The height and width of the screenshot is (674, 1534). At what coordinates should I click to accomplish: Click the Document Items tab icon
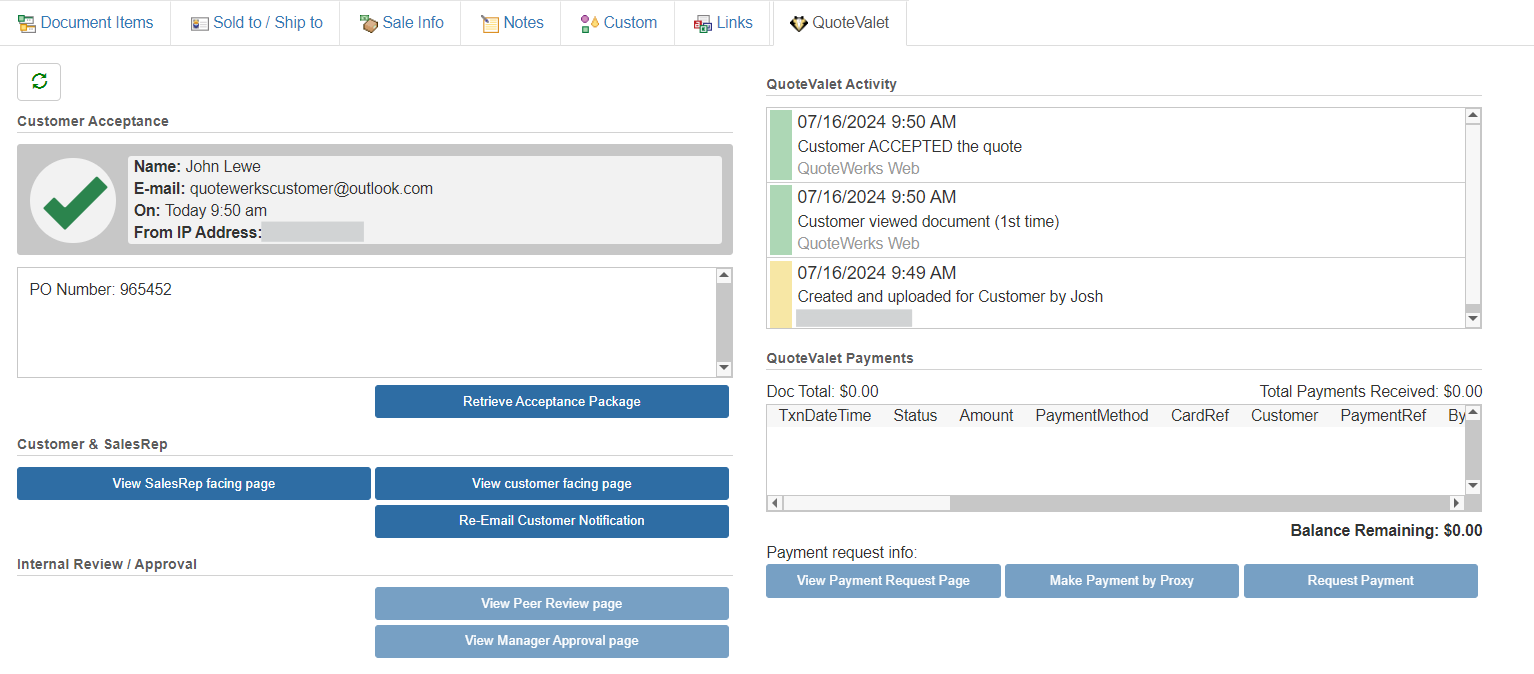pos(27,23)
